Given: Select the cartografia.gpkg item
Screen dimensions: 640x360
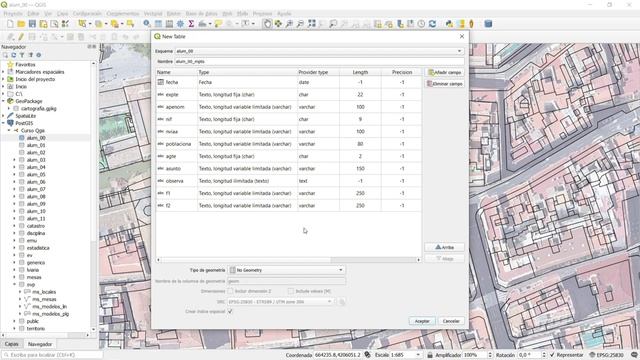Looking at the screenshot, I should point(39,109).
